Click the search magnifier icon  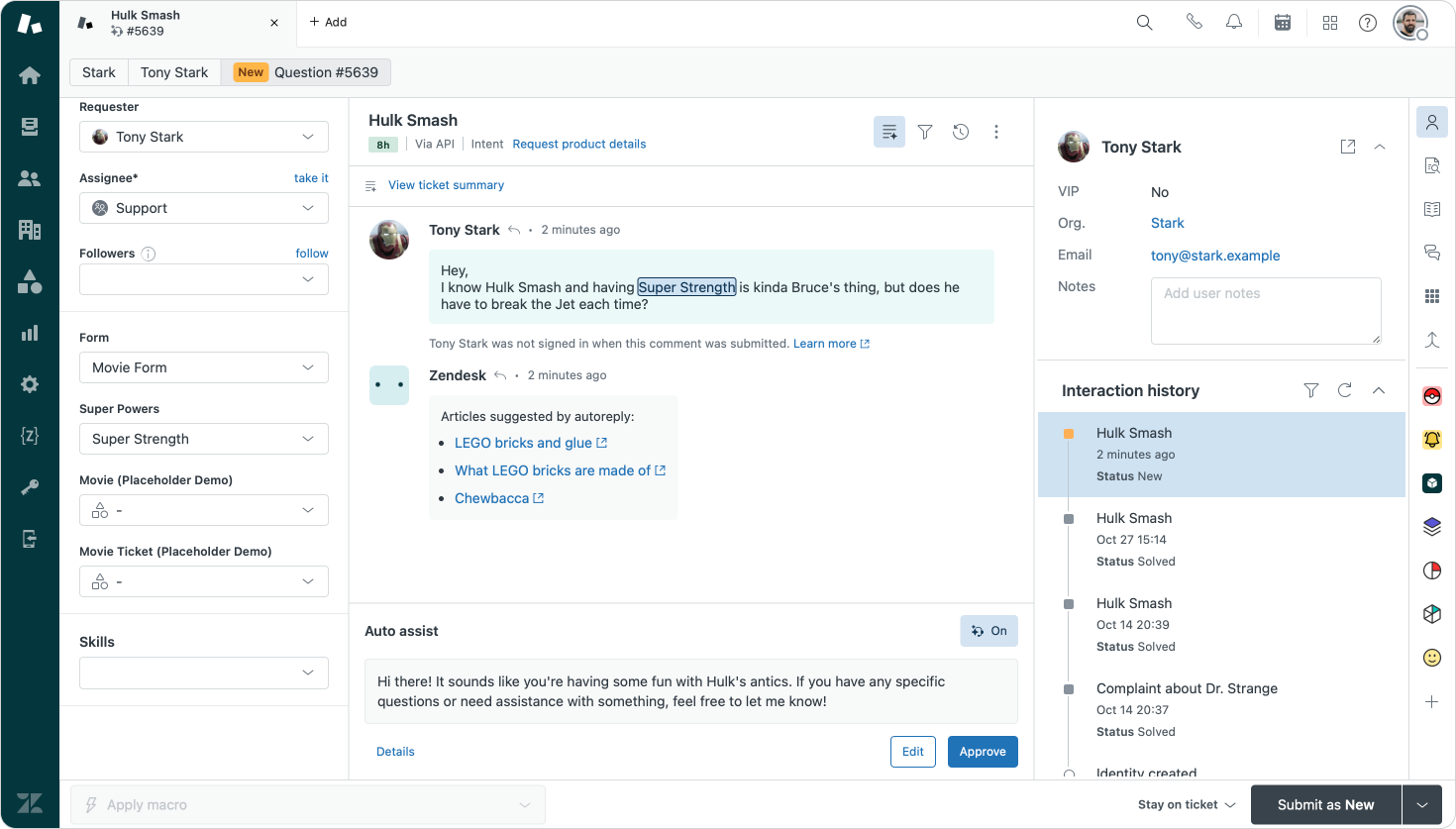[x=1144, y=22]
